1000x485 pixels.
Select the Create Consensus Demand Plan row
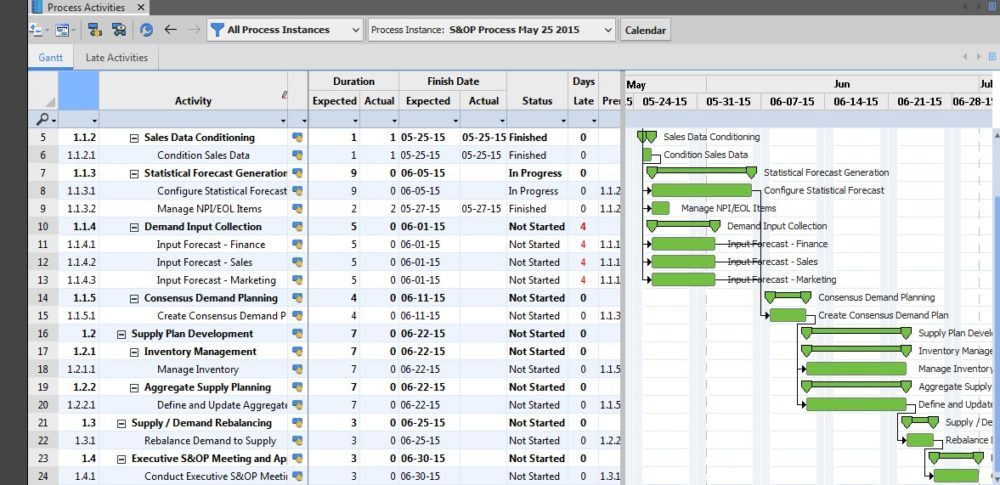tap(220, 316)
